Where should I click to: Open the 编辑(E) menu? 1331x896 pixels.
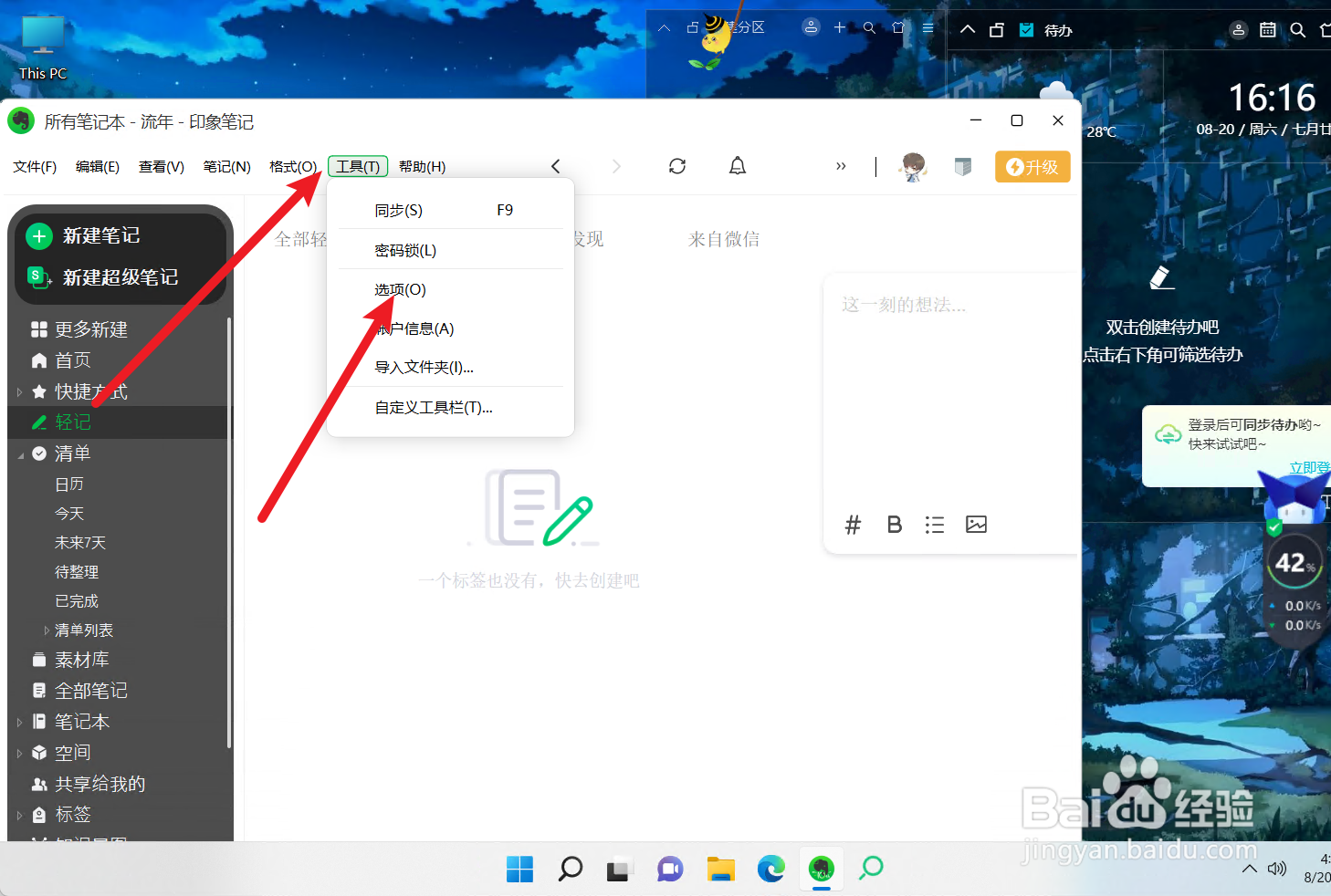[98, 167]
